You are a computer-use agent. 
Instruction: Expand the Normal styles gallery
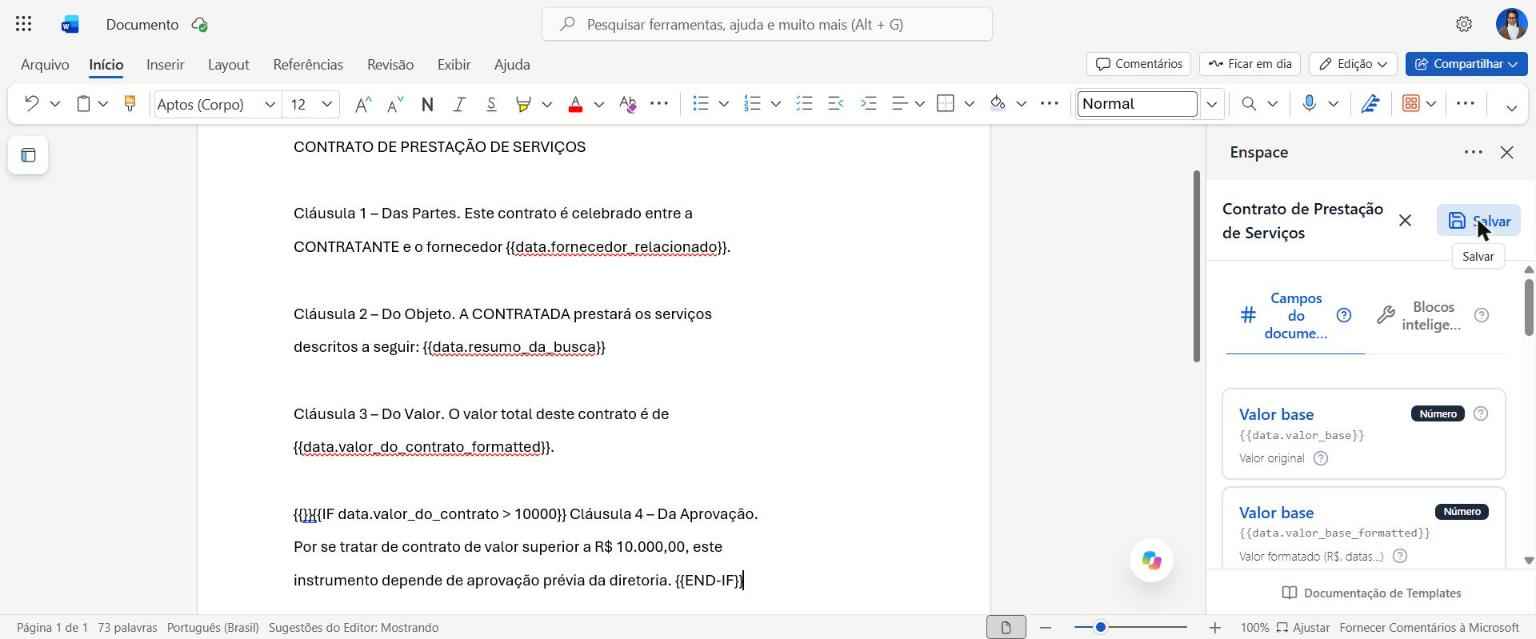coord(1212,104)
